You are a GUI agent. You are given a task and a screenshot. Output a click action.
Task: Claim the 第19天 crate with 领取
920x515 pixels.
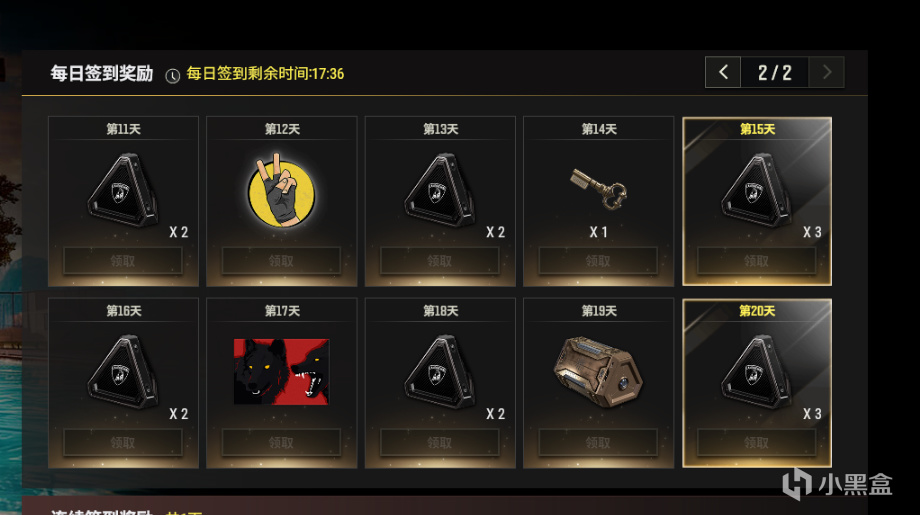click(598, 442)
